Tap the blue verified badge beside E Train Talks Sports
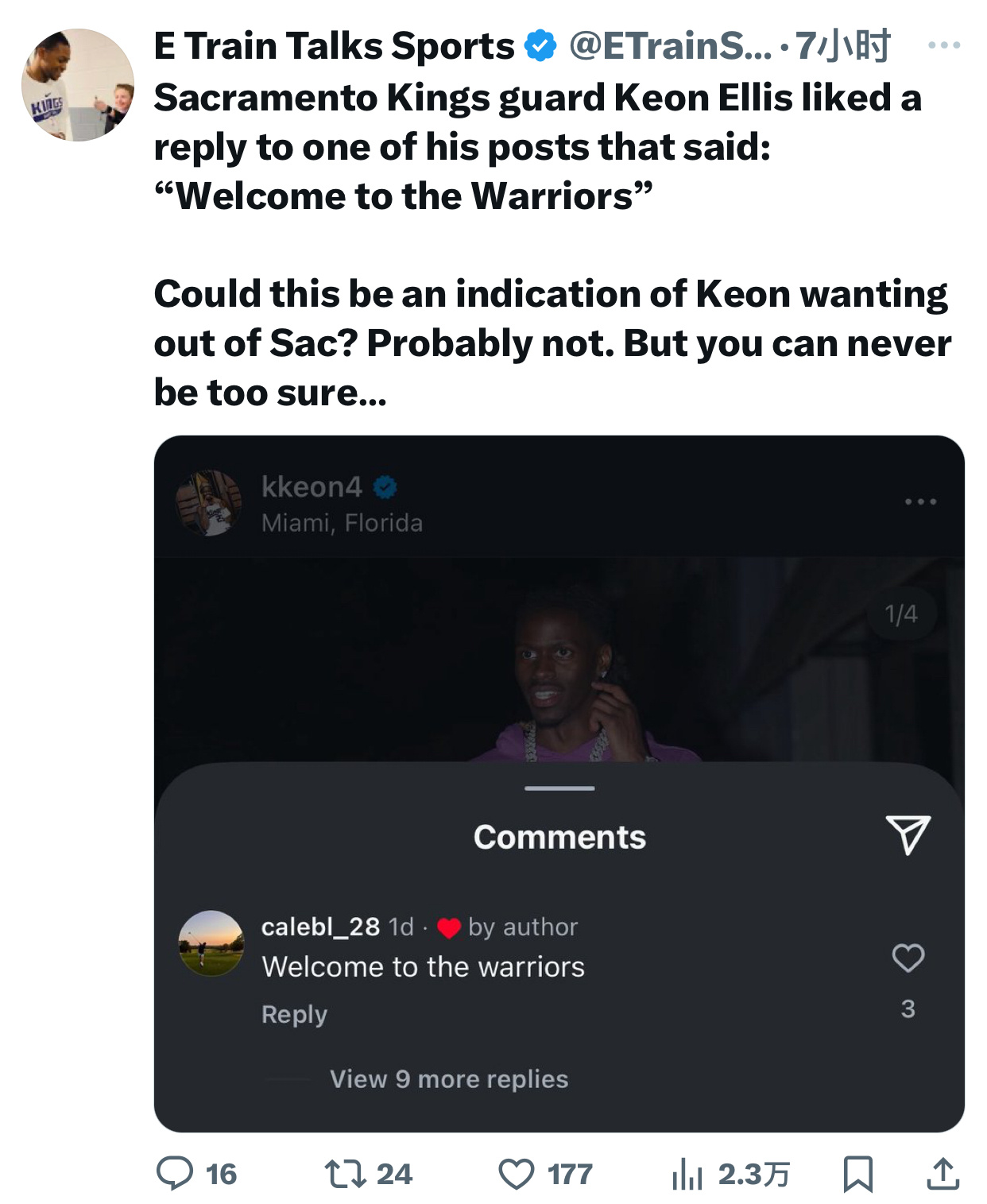This screenshot has height=1204, width=987. pyautogui.click(x=540, y=45)
